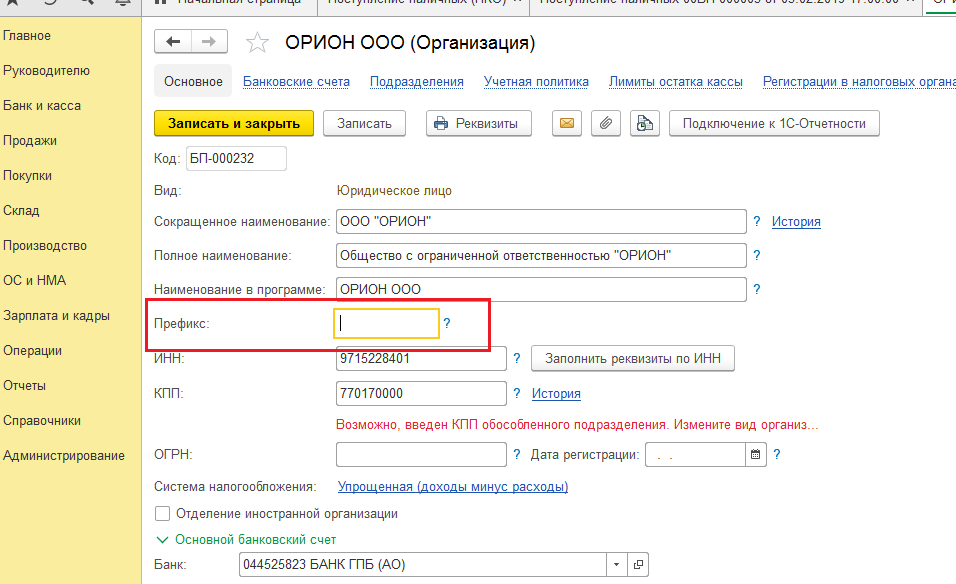Open the Учетная политика tab
This screenshot has height=584, width=956.
click(x=536, y=82)
